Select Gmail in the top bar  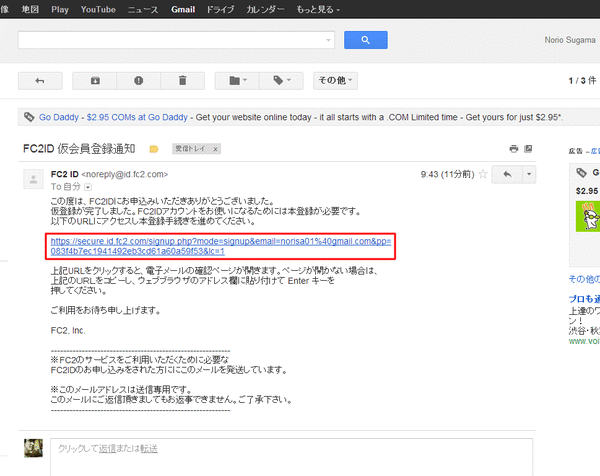point(183,9)
